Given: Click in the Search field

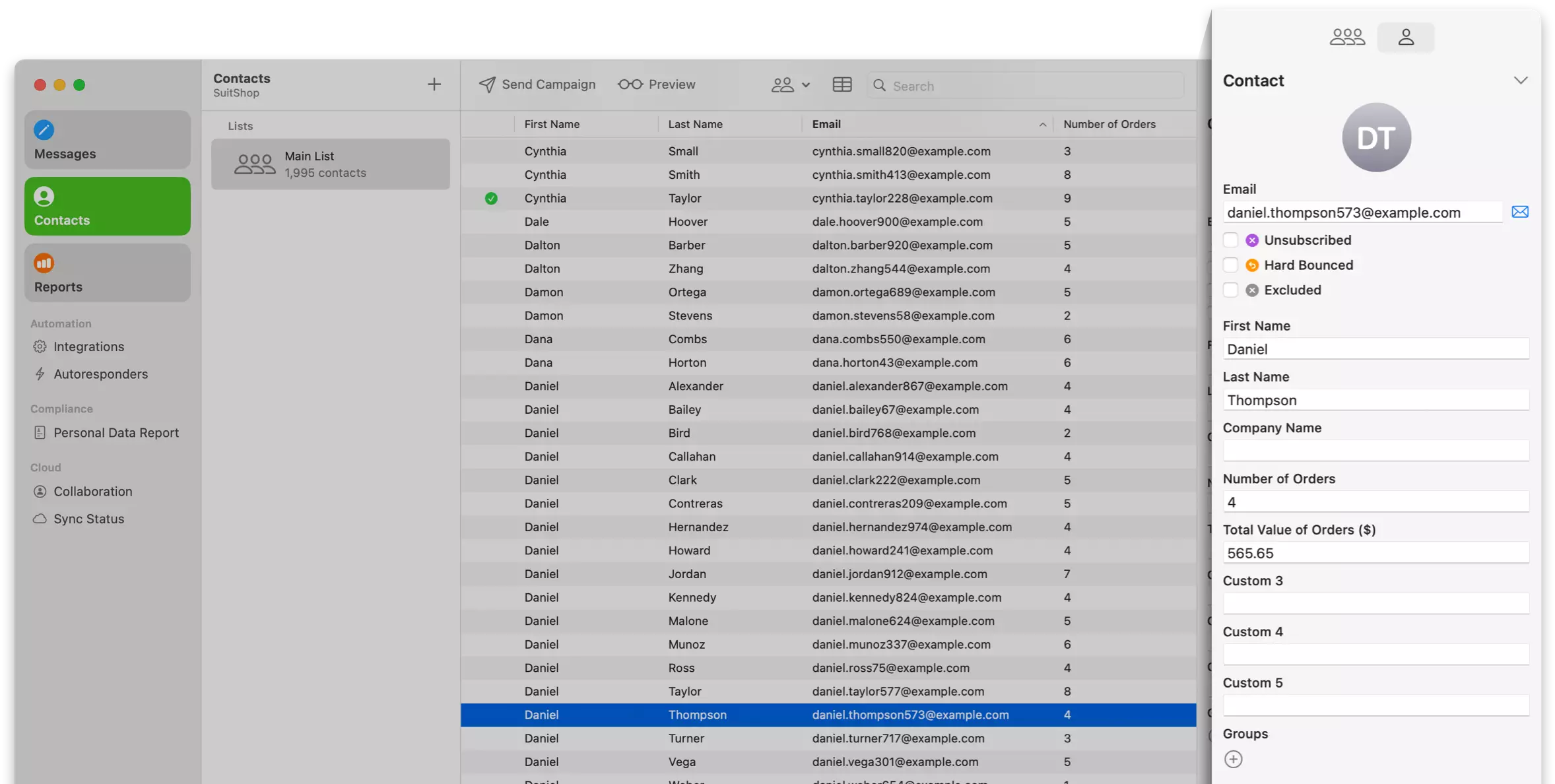Looking at the screenshot, I should 1025,85.
